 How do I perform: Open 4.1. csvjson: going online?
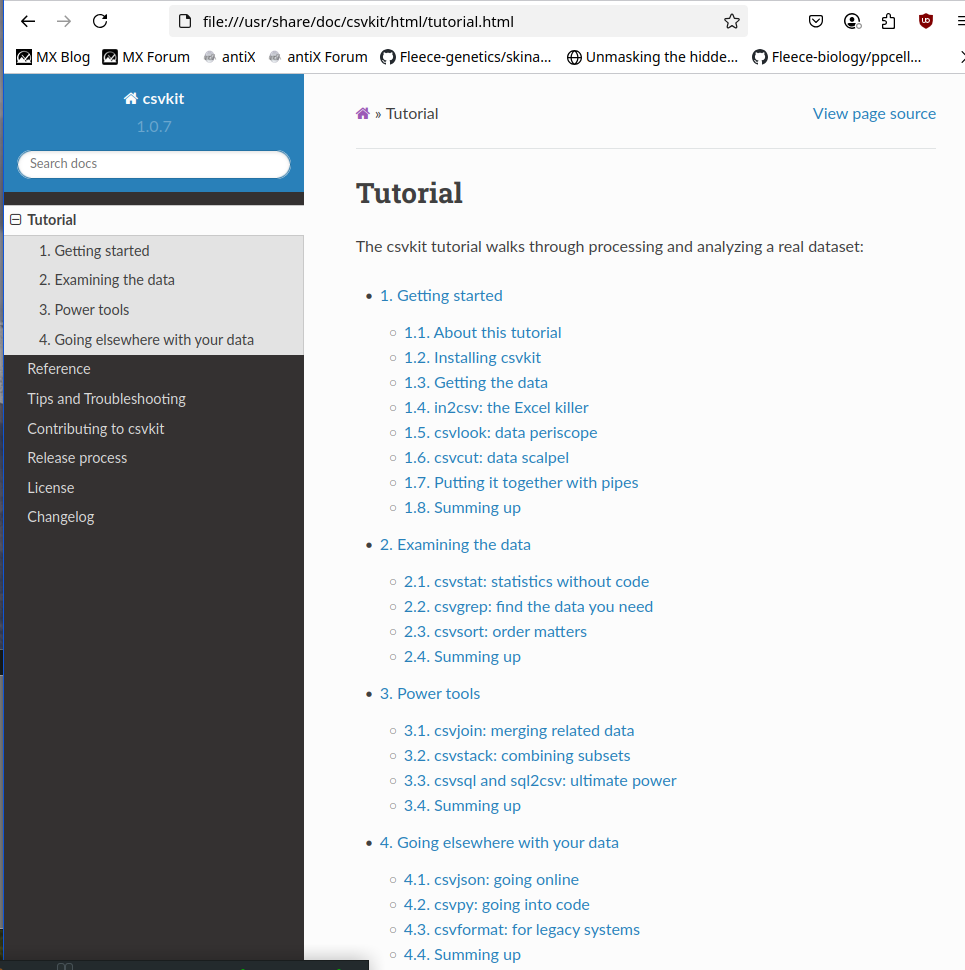[491, 880]
